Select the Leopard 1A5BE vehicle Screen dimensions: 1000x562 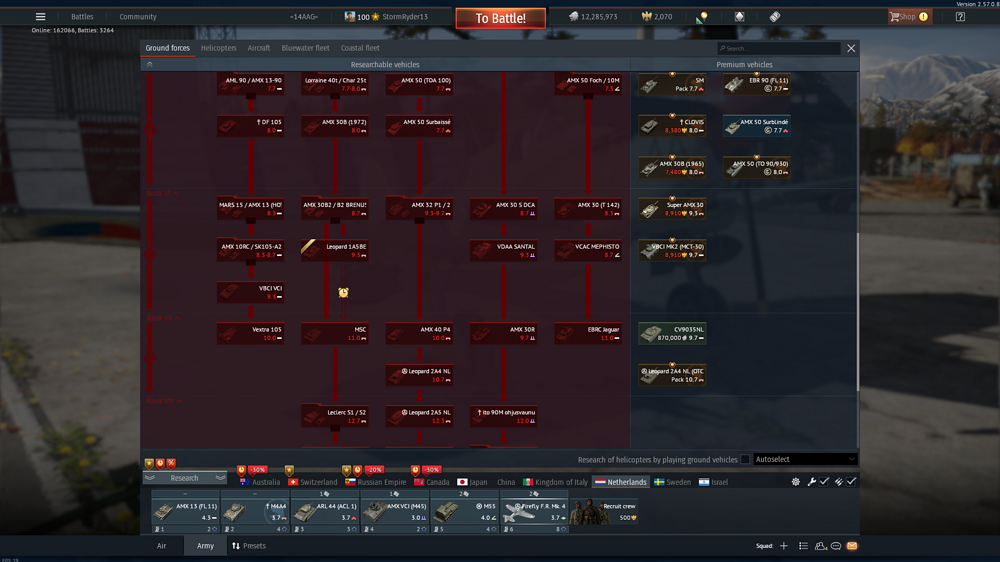(x=335, y=250)
